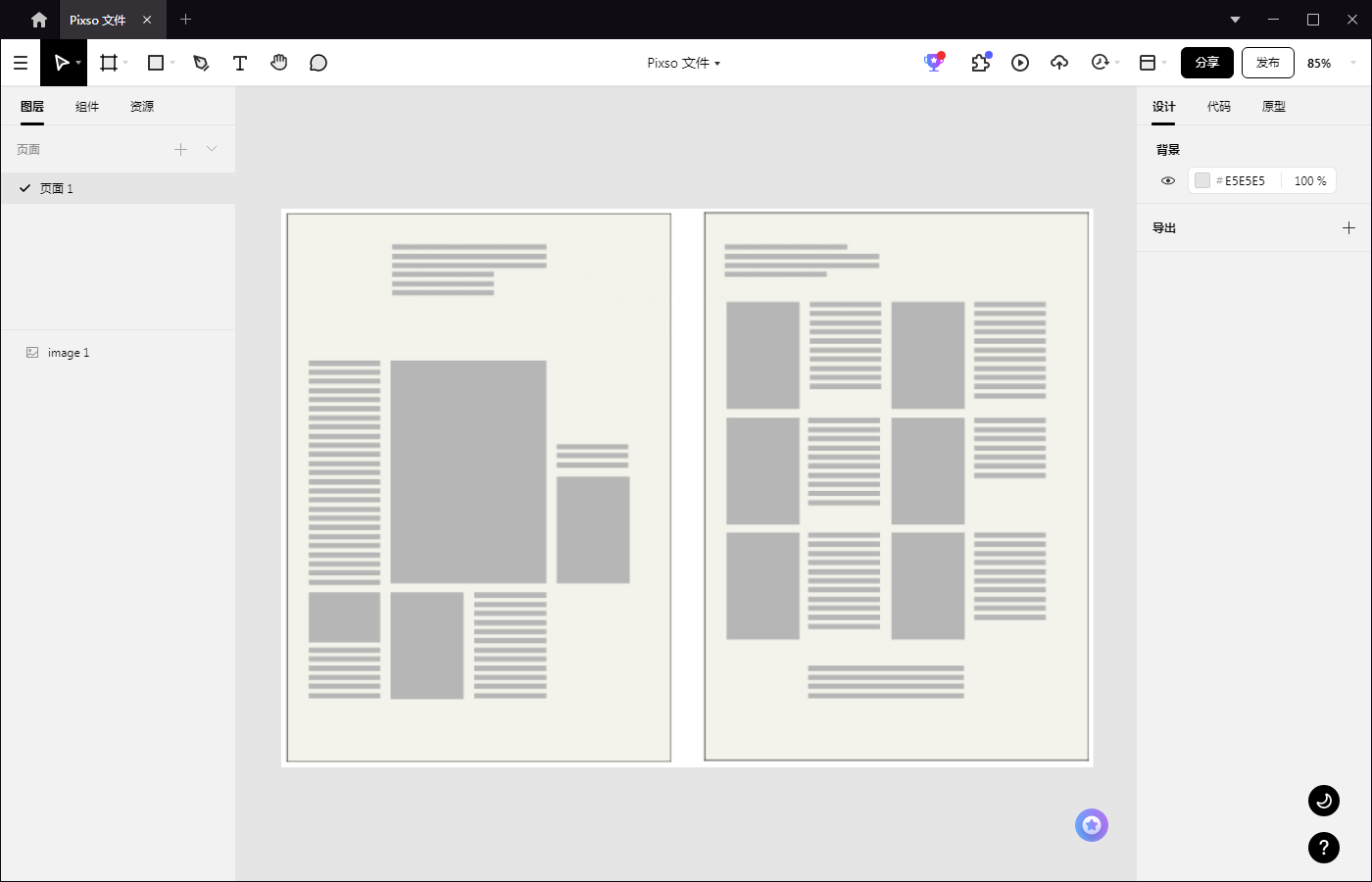
Task: Switch to the 组件 tab
Action: click(x=87, y=106)
